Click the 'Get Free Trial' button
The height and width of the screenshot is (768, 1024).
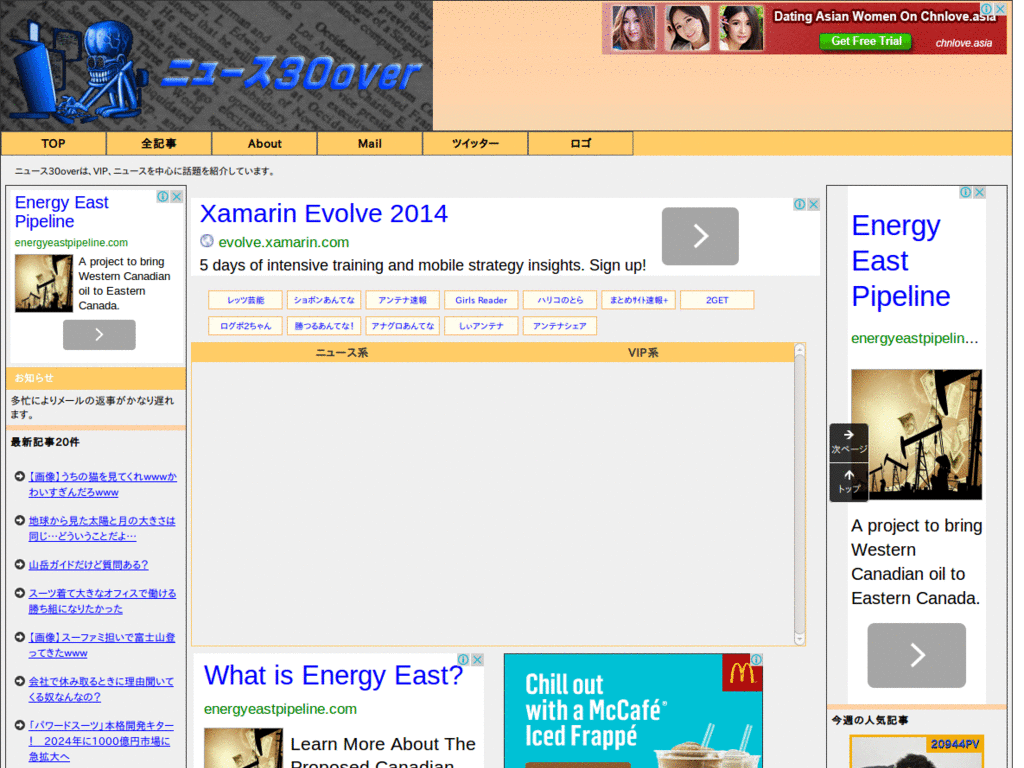point(866,41)
